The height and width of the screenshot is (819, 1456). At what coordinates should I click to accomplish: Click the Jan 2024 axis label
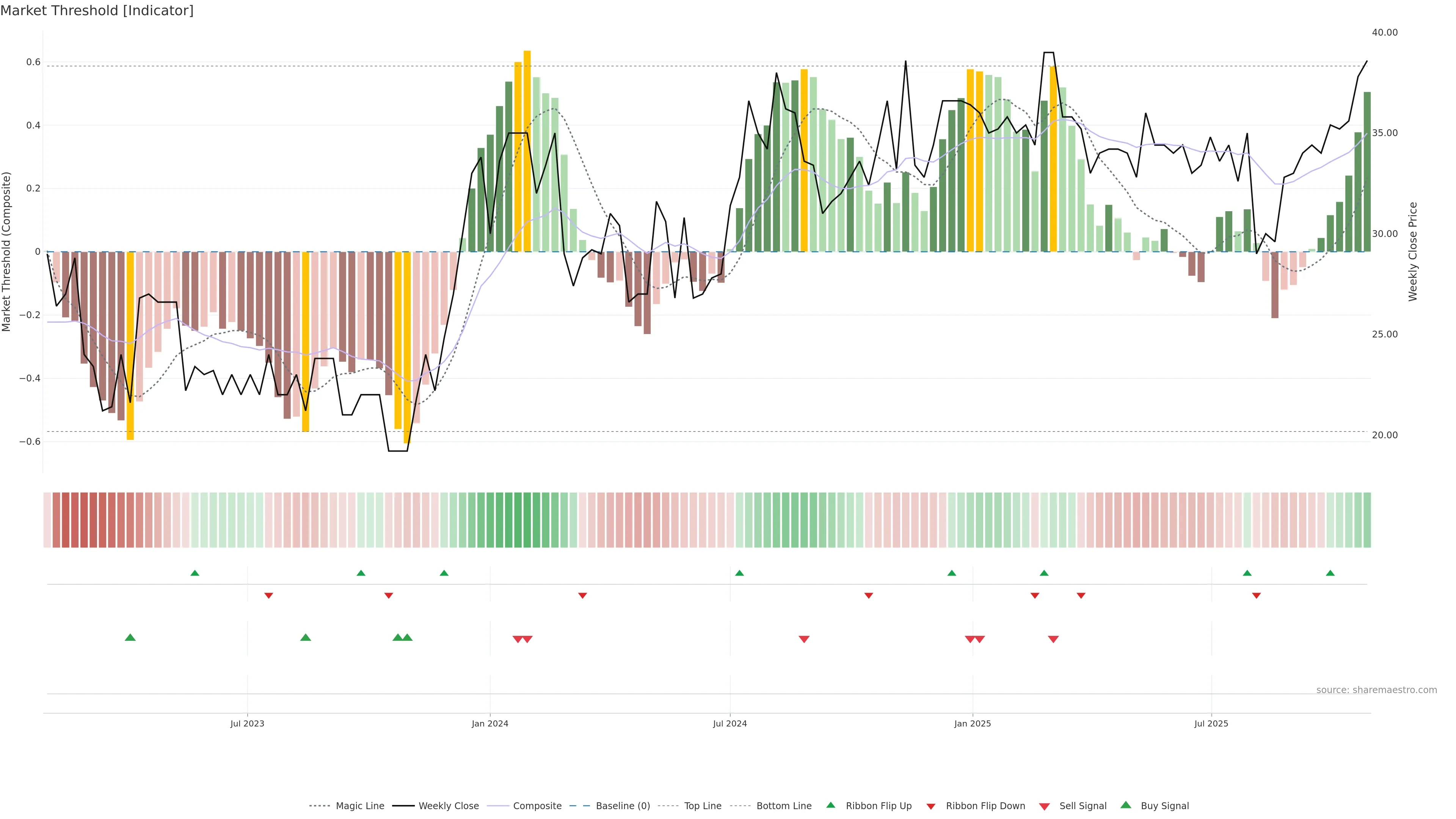tap(490, 723)
